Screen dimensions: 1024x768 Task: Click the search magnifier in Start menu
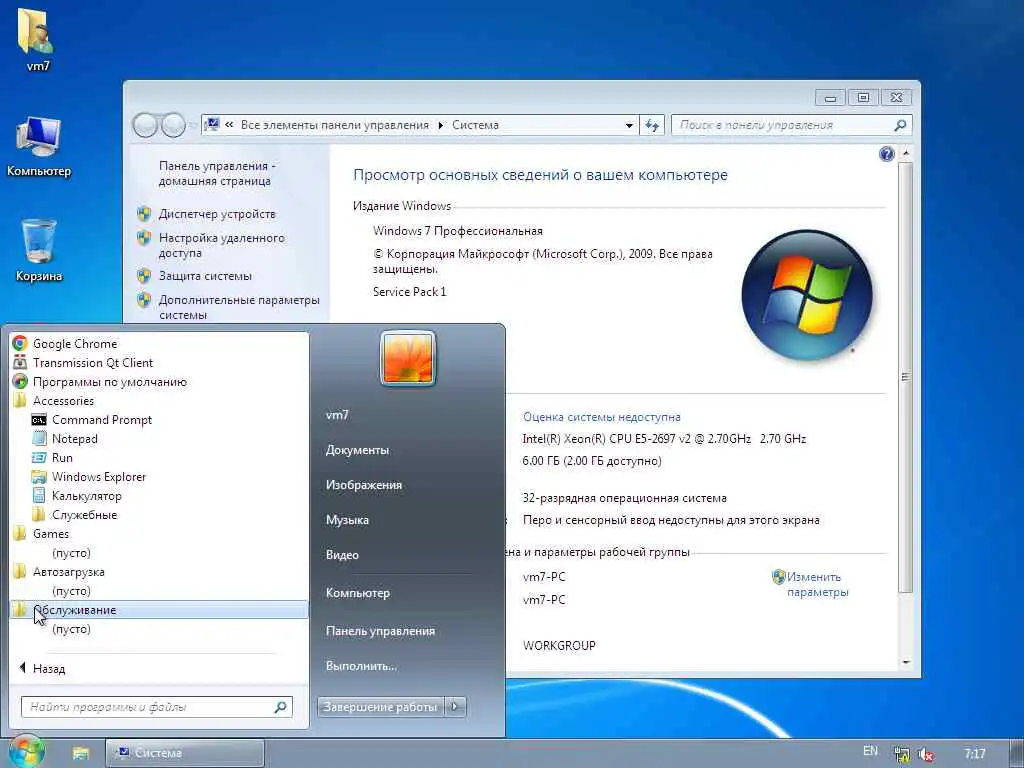tap(281, 707)
